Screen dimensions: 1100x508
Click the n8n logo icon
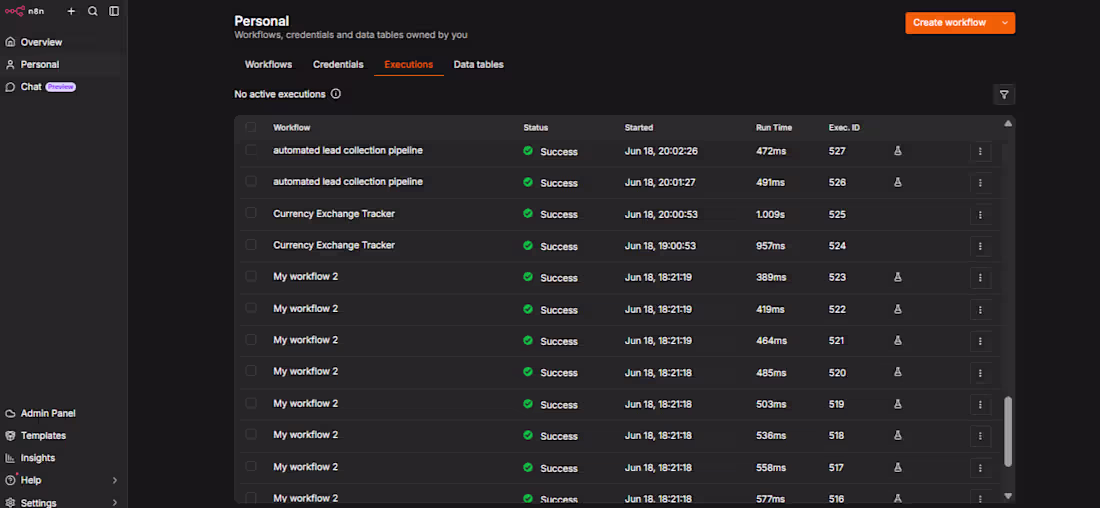tap(15, 11)
